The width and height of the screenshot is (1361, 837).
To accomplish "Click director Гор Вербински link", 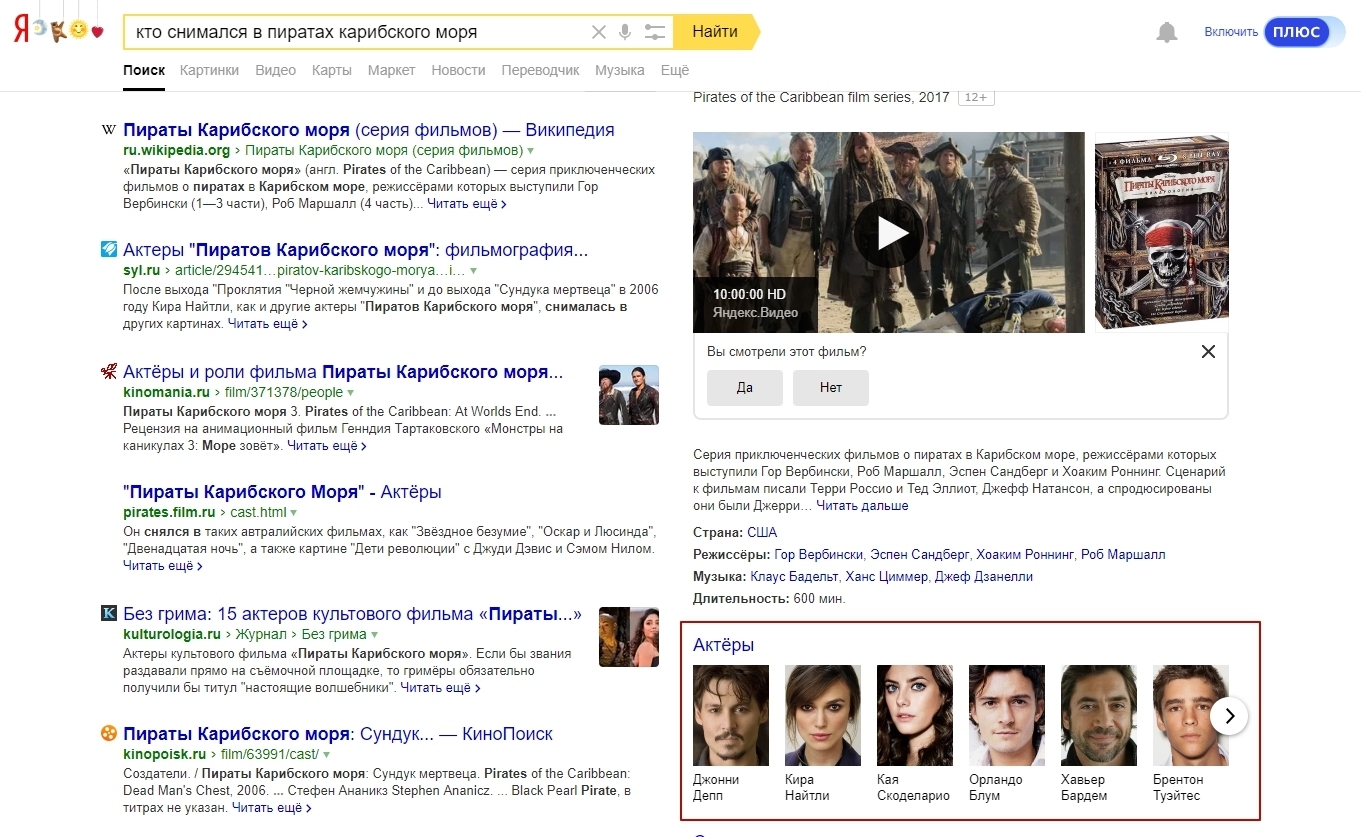I will pyautogui.click(x=818, y=554).
